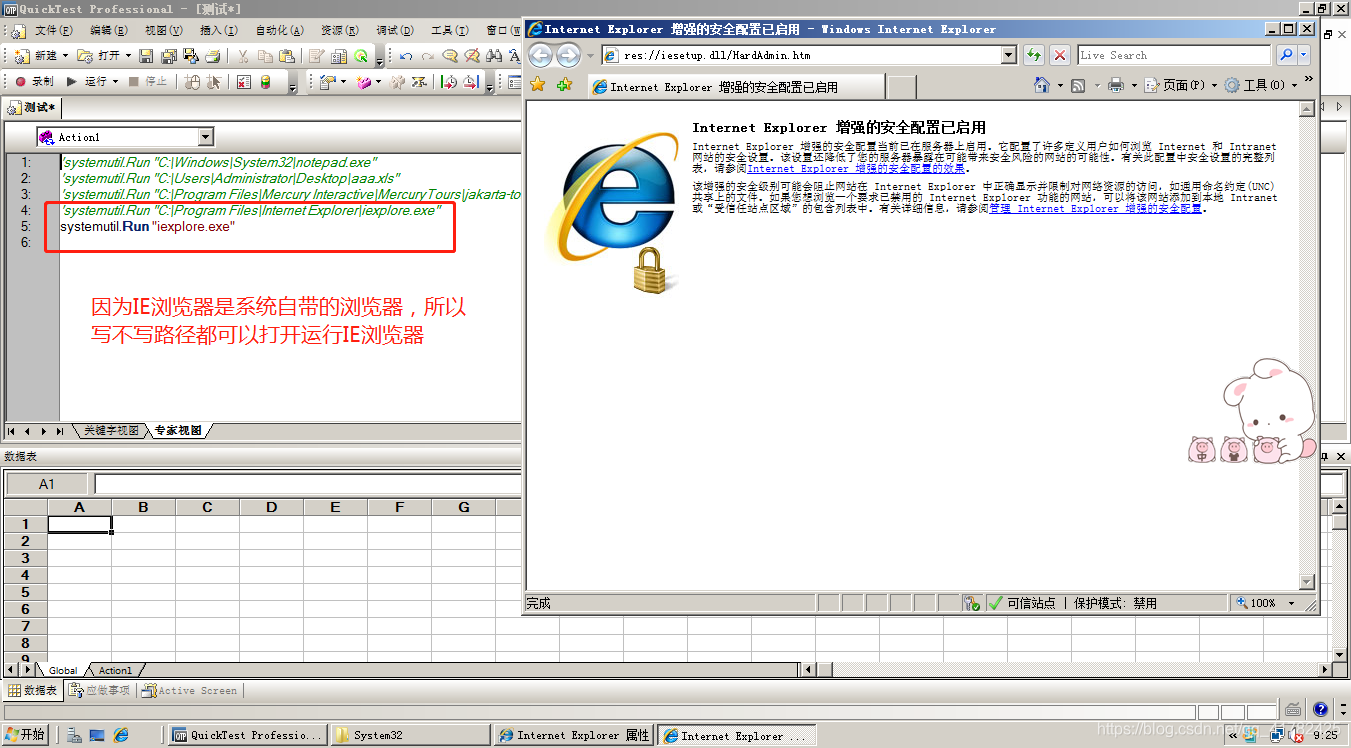This screenshot has width=1351, height=748.
Task: Click the Live Search input box
Action: pyautogui.click(x=1174, y=56)
